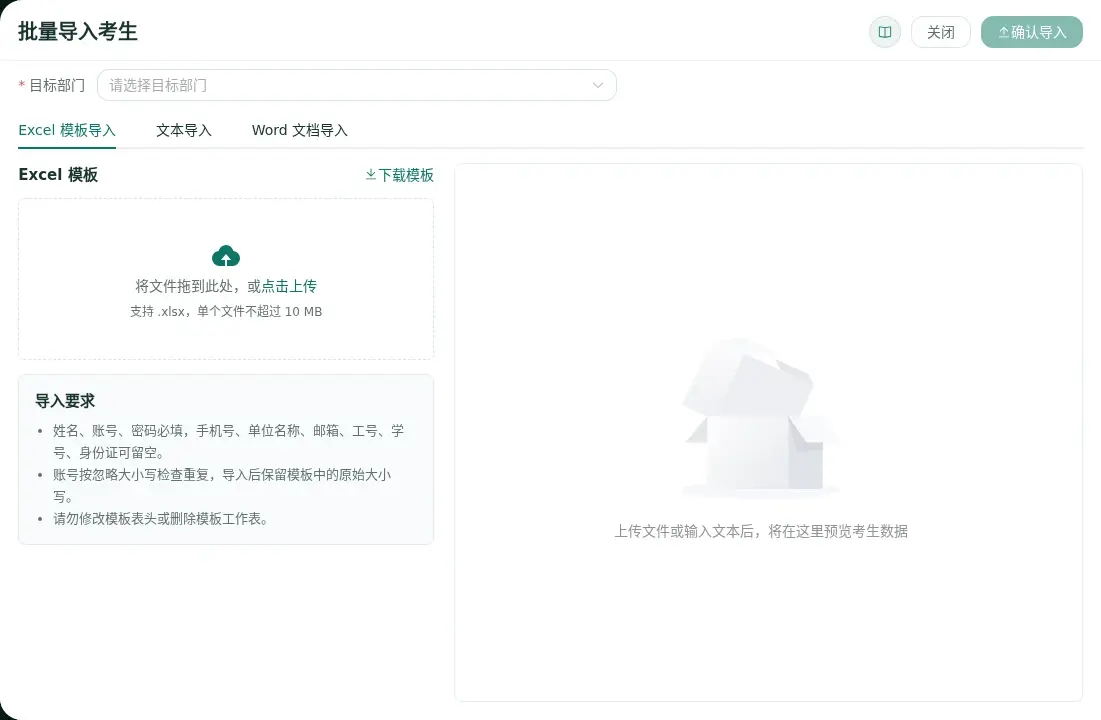Click requirement starting 姓名、账号、密码必填
The width and height of the screenshot is (1101, 720).
coord(229,441)
